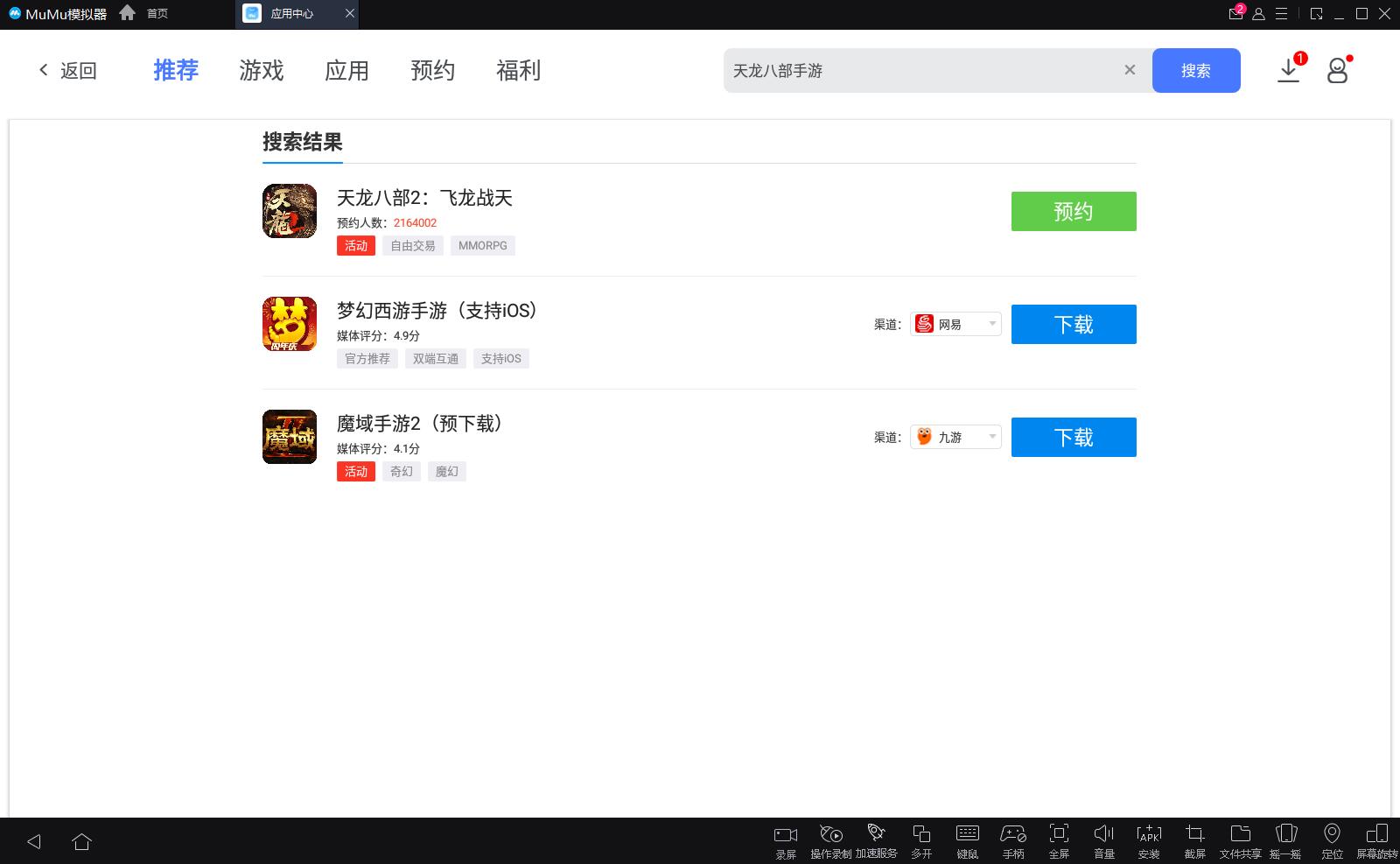
Task: Open file sharing (文件共享)
Action: [x=1241, y=842]
